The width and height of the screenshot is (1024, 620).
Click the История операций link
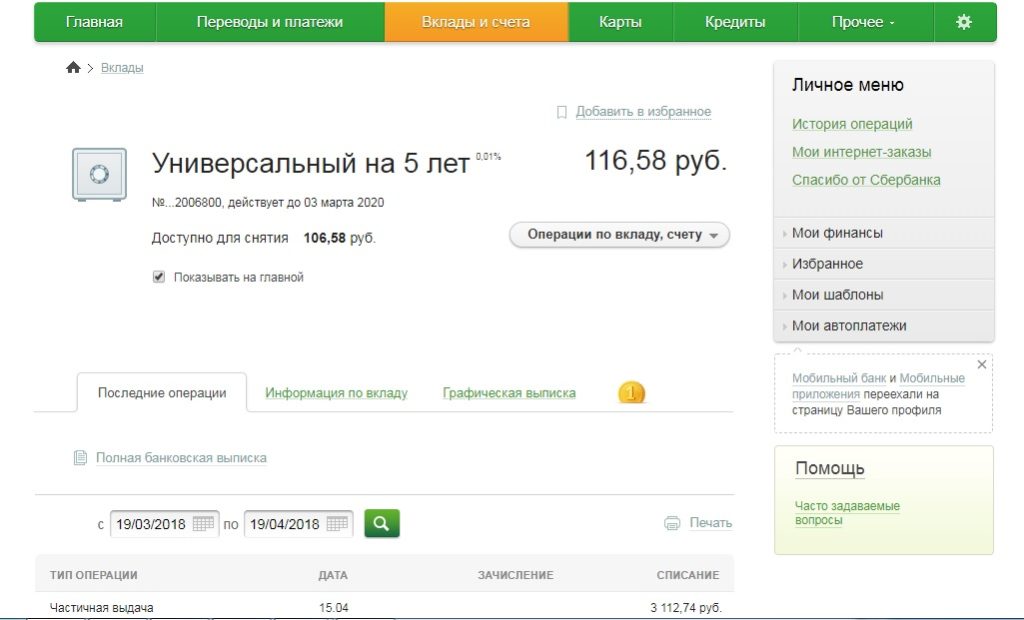point(852,124)
